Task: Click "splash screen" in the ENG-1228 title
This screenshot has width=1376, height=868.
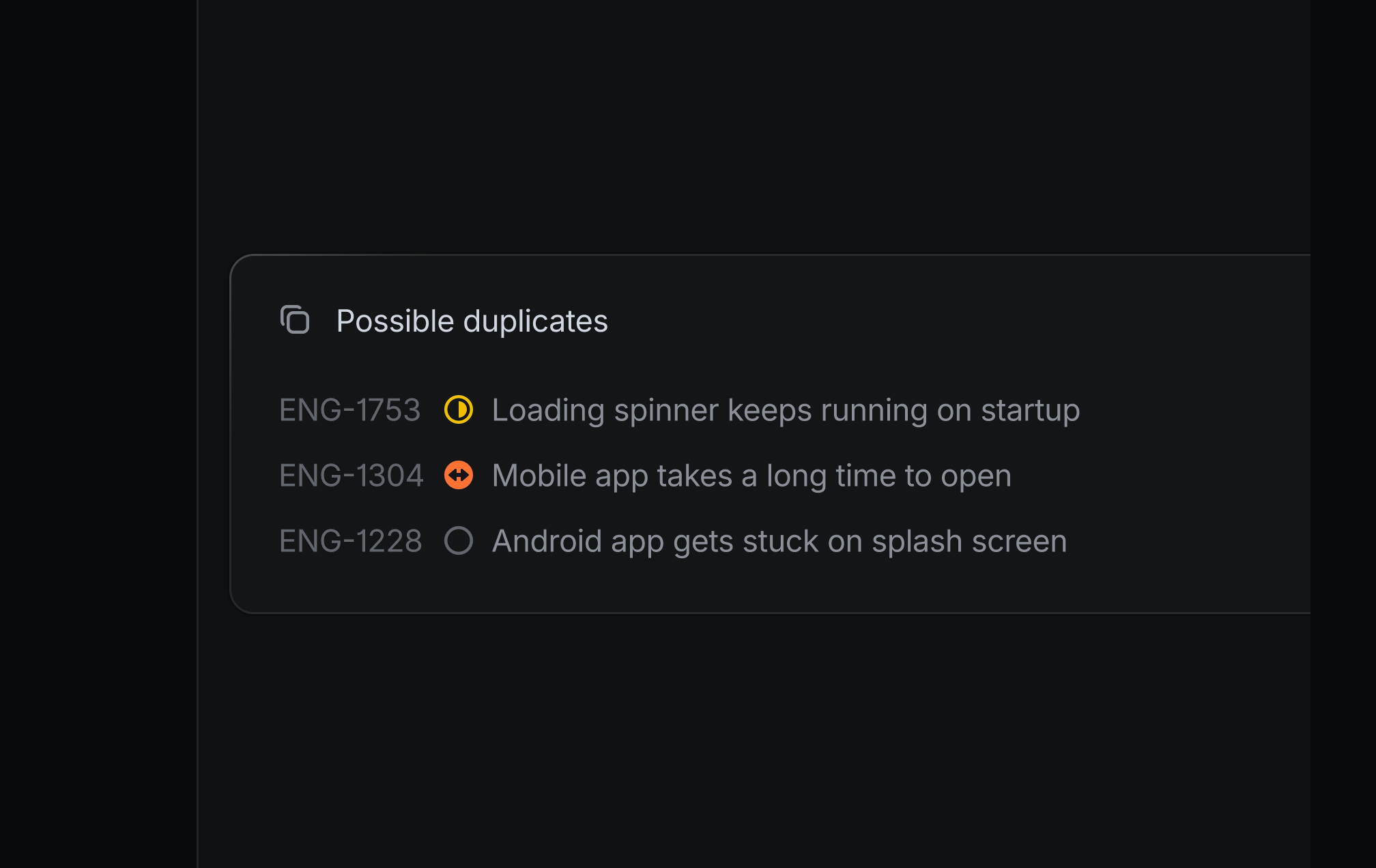Action: (x=969, y=541)
